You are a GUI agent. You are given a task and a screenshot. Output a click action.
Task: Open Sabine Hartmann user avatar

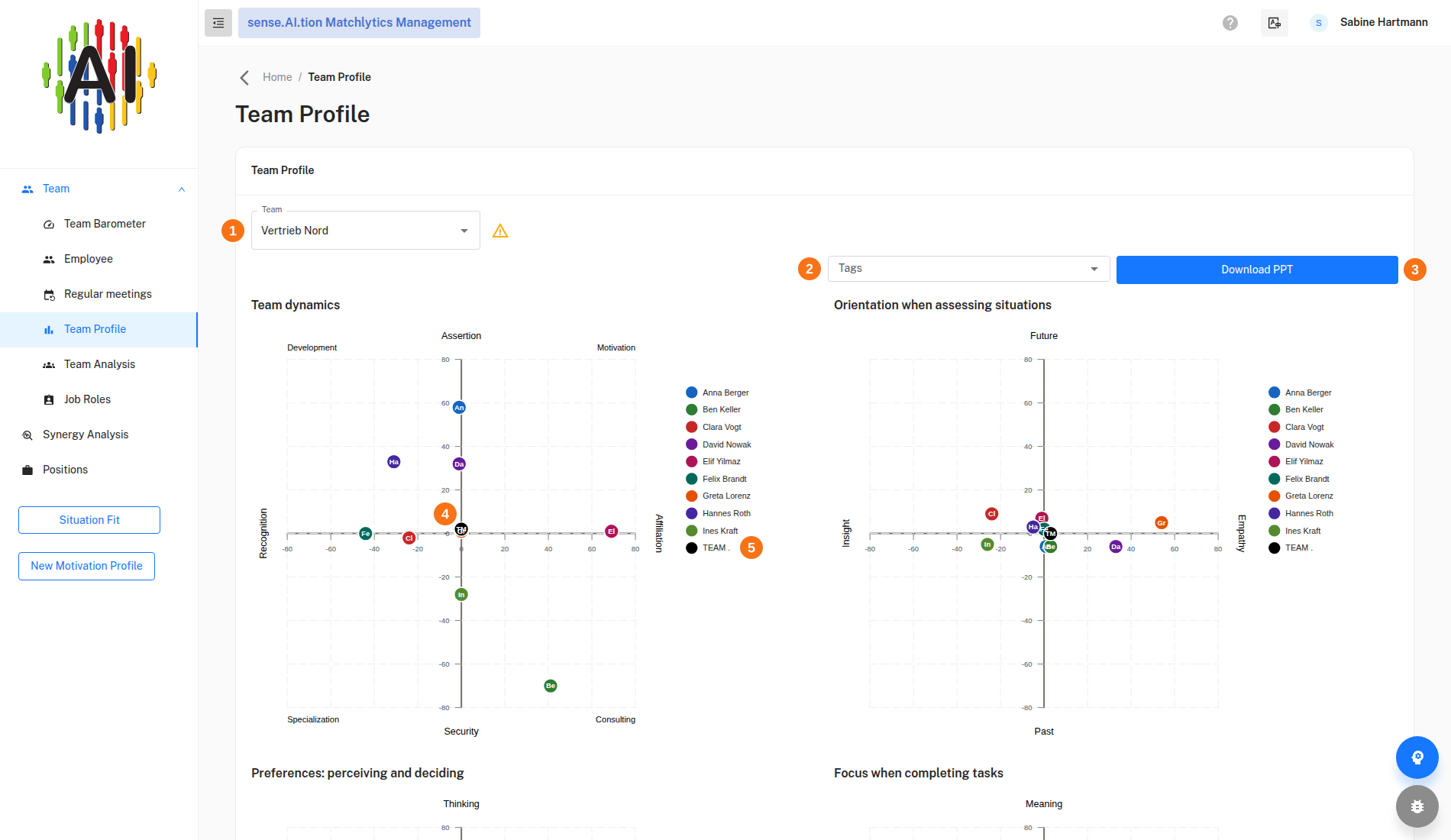click(1318, 23)
